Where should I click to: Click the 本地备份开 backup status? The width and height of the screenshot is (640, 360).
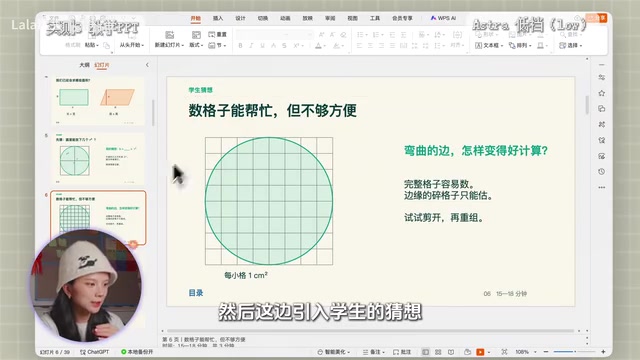pos(137,352)
